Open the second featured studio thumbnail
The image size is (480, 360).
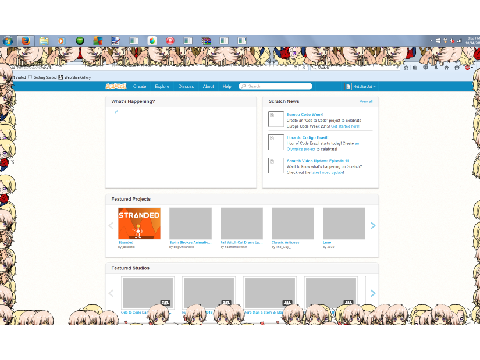point(209,293)
